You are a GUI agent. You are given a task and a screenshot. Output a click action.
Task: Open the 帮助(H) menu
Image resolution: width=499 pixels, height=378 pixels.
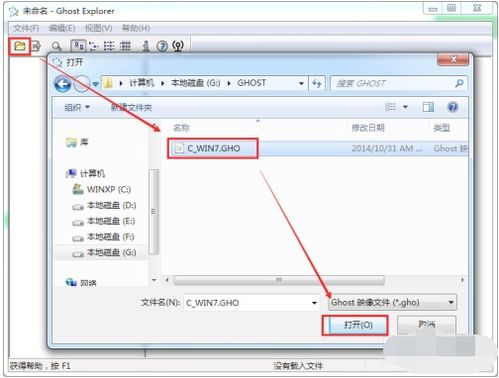pyautogui.click(x=136, y=28)
